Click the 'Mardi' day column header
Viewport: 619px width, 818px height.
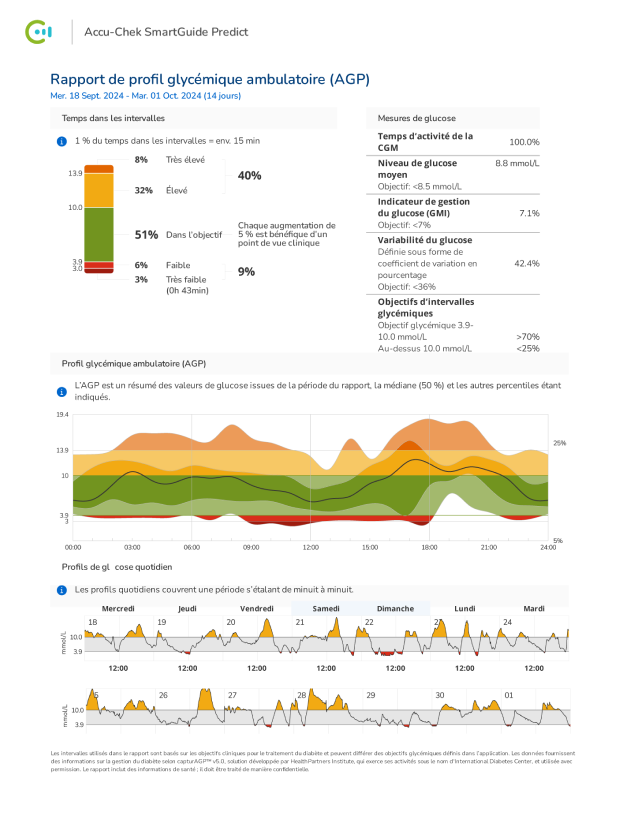click(x=534, y=608)
